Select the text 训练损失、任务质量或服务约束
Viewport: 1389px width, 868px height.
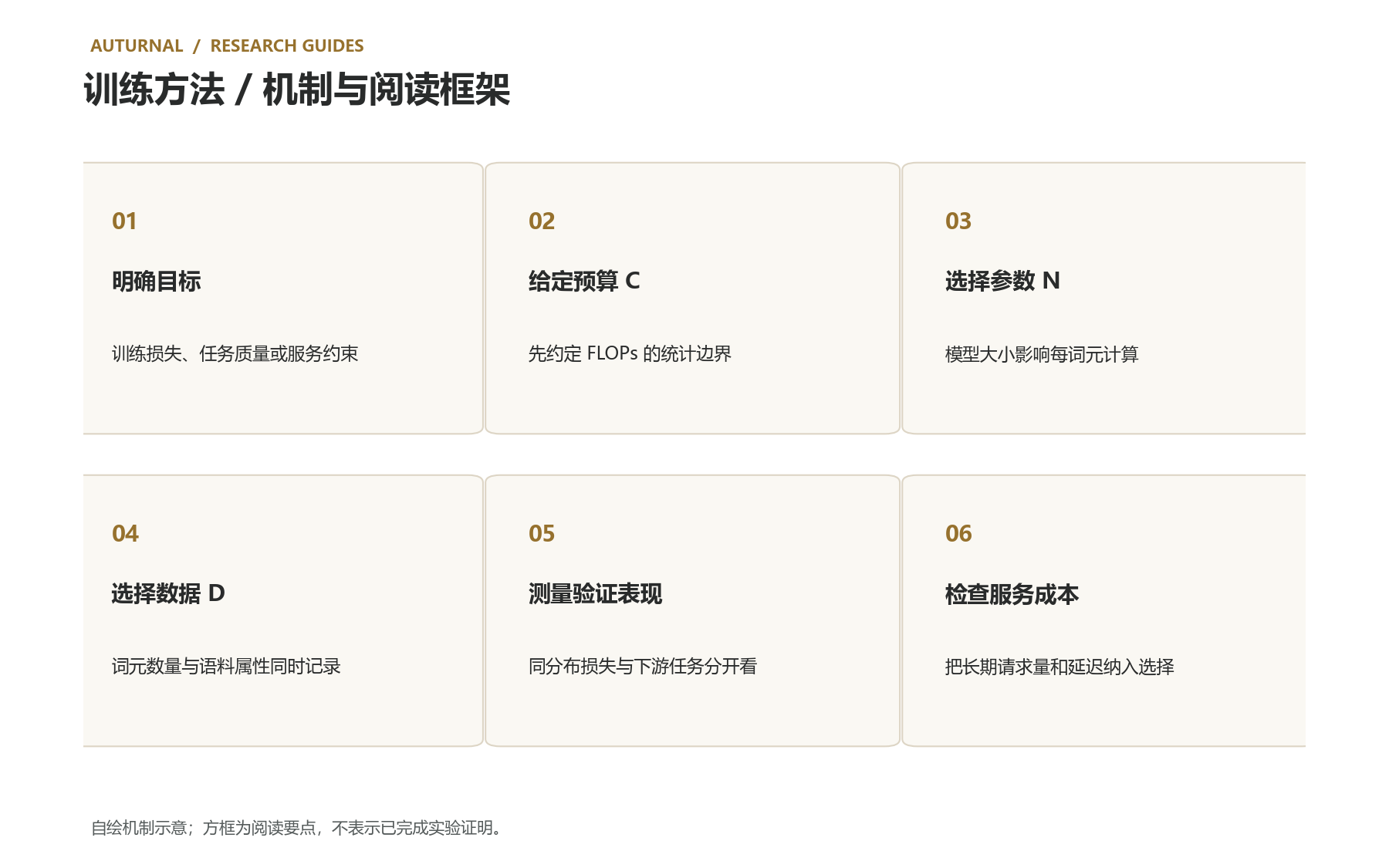coord(235,353)
